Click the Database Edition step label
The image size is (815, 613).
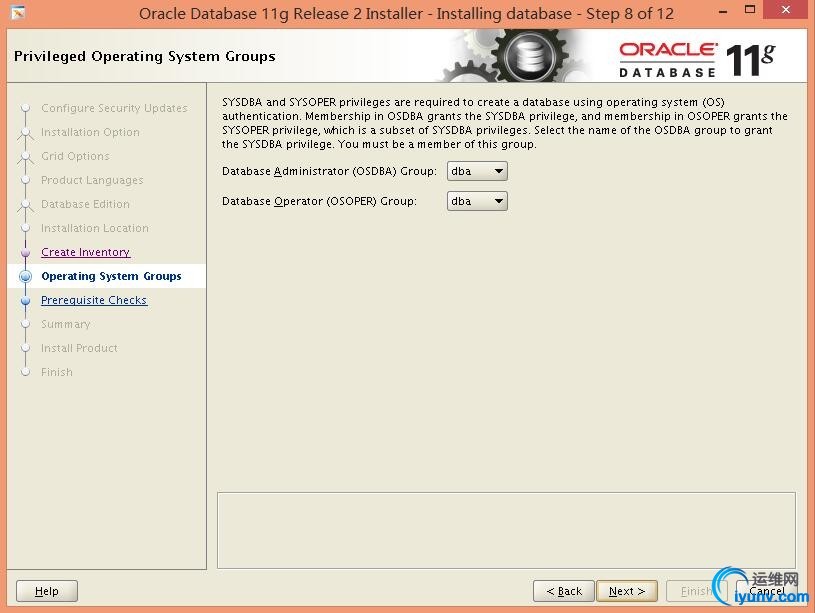[85, 204]
